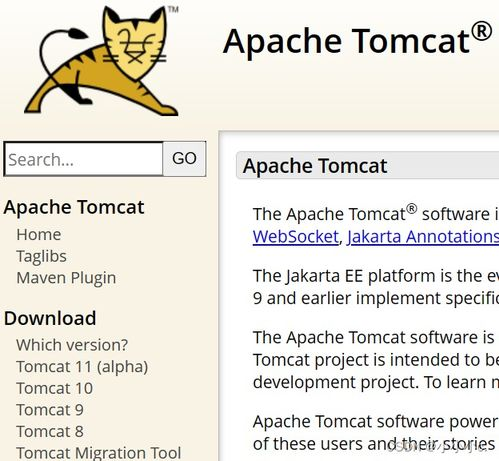Open the Maven Plugin link
The image size is (499, 461).
coord(66,278)
